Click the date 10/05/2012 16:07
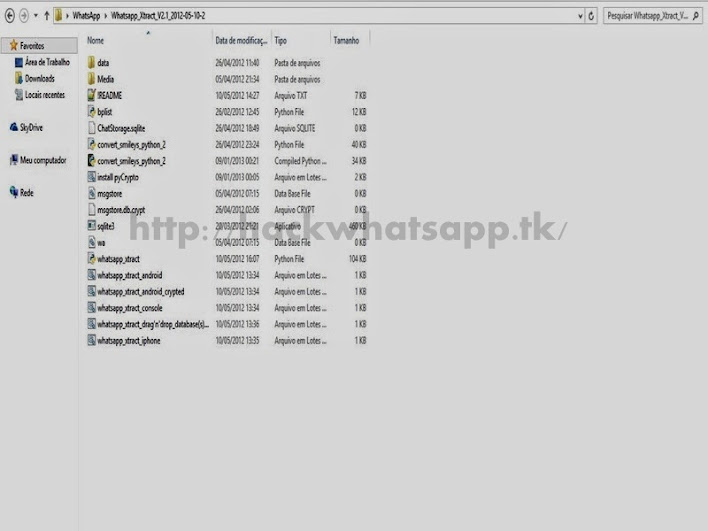708x531 pixels. pos(238,259)
